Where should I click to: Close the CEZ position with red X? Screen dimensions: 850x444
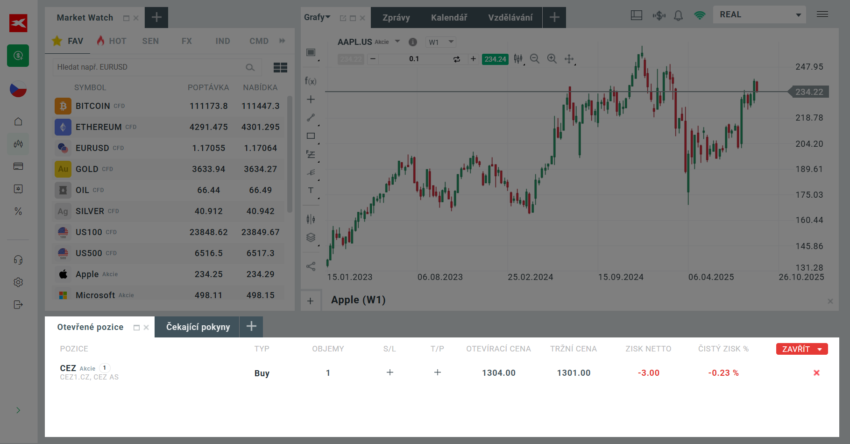pos(816,373)
